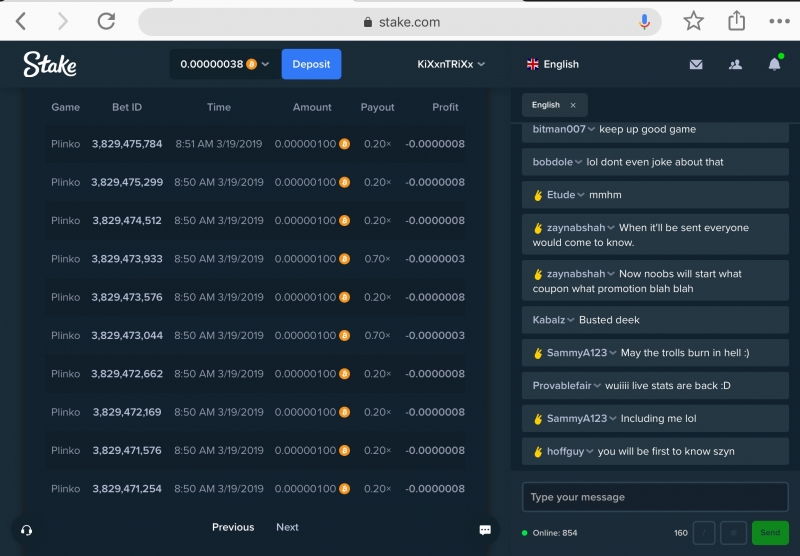The image size is (800, 556).
Task: Go back with the browser back arrow
Action: tap(21, 21)
